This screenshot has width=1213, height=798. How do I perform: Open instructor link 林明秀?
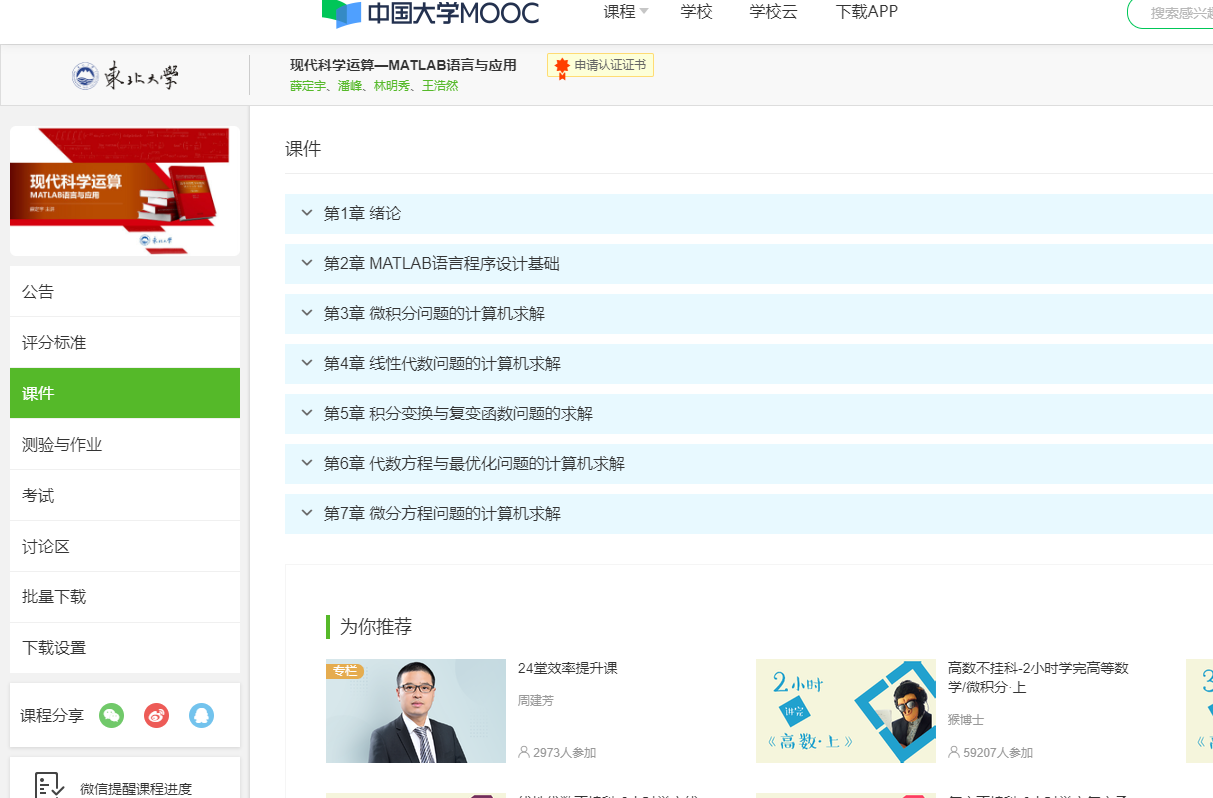(392, 86)
